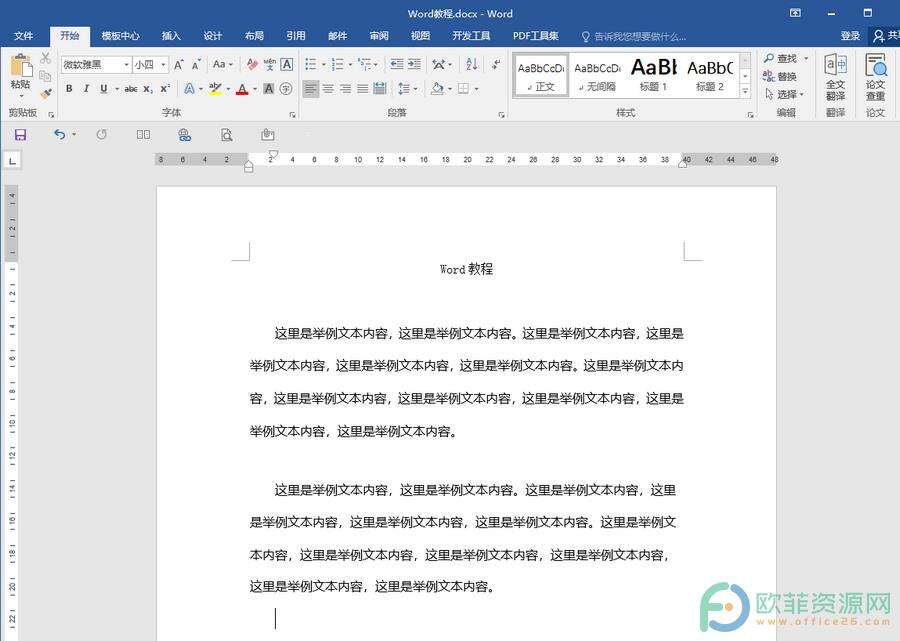Increase font size with the grow-font icon

click(x=179, y=64)
